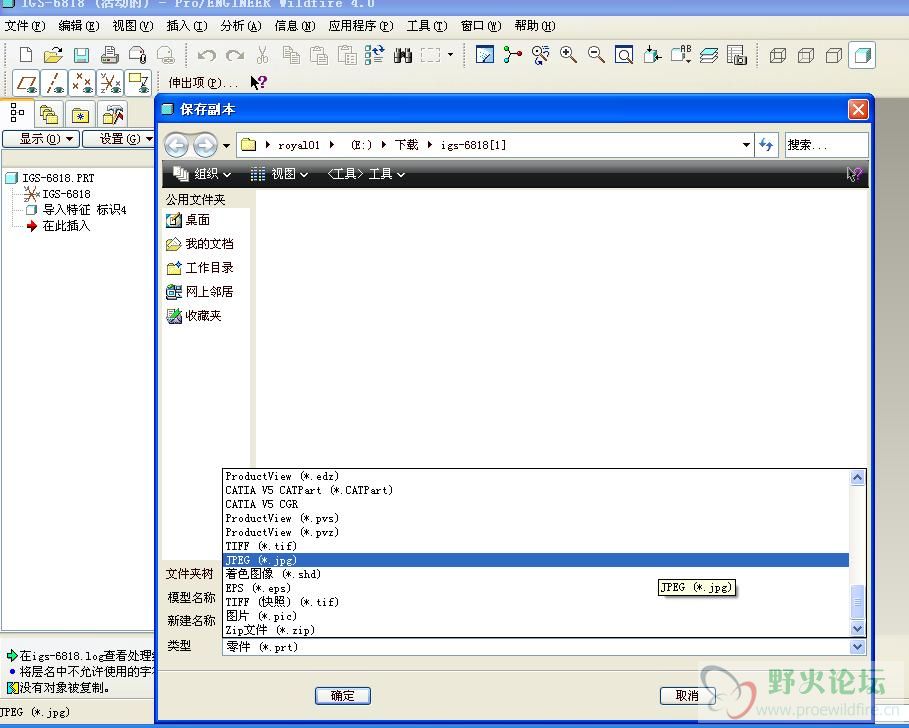Screen dimensions: 909x728
Task: Click the Undo arrow icon
Action: click(206, 55)
